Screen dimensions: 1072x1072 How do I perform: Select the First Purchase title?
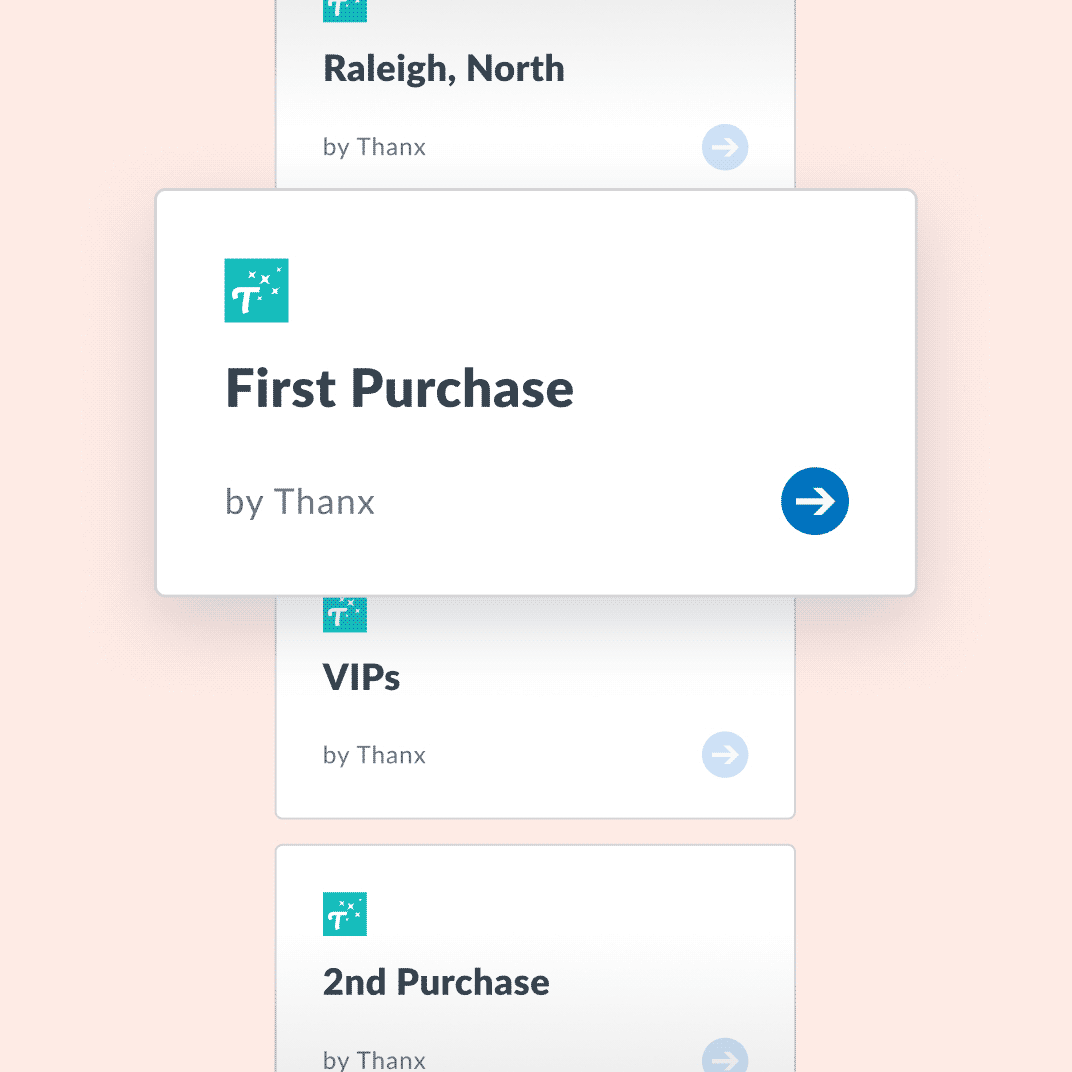399,388
